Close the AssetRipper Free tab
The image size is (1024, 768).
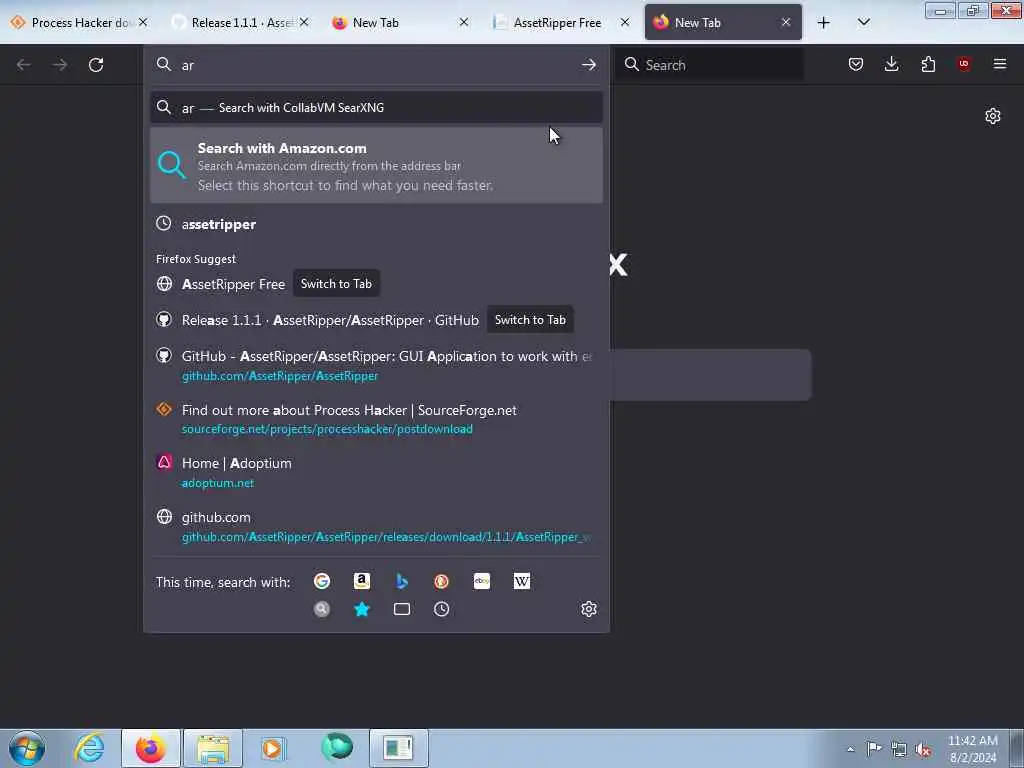[625, 22]
